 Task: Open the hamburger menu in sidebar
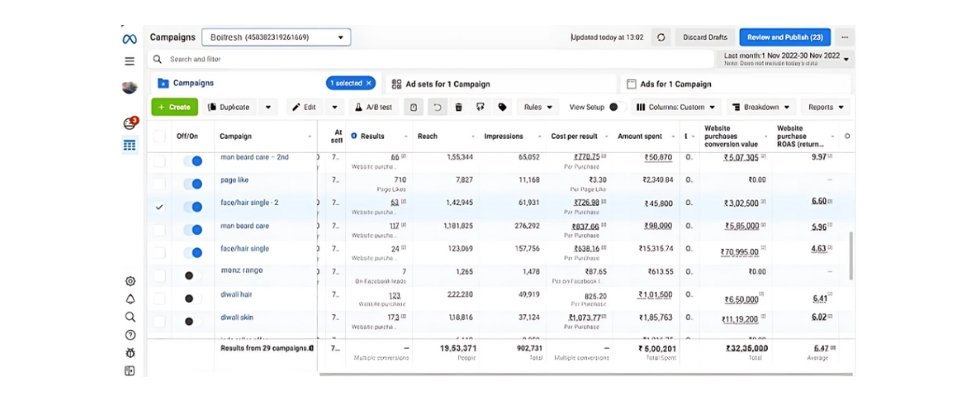pyautogui.click(x=129, y=61)
